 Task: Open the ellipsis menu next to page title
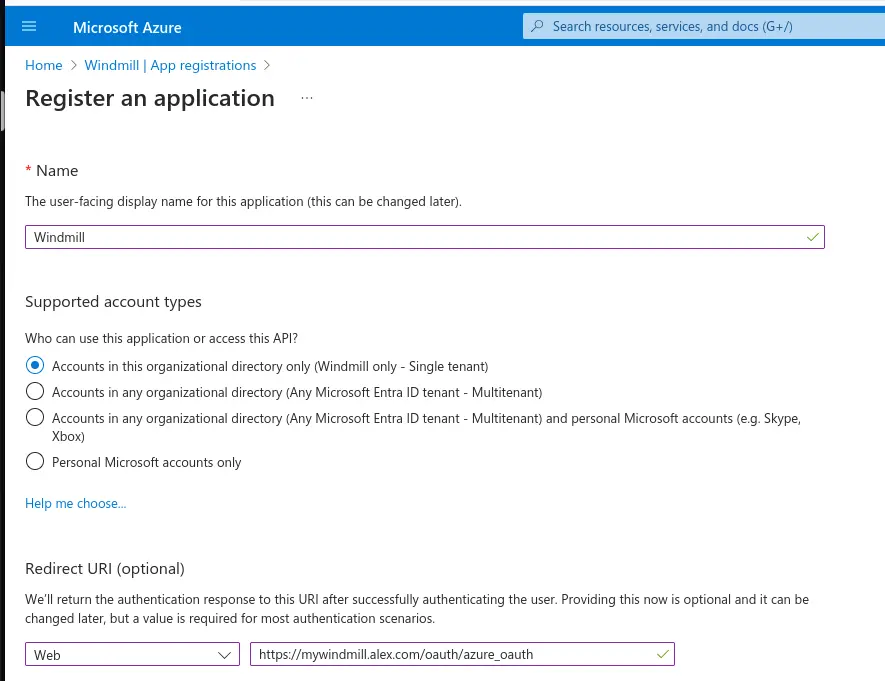pos(306,97)
